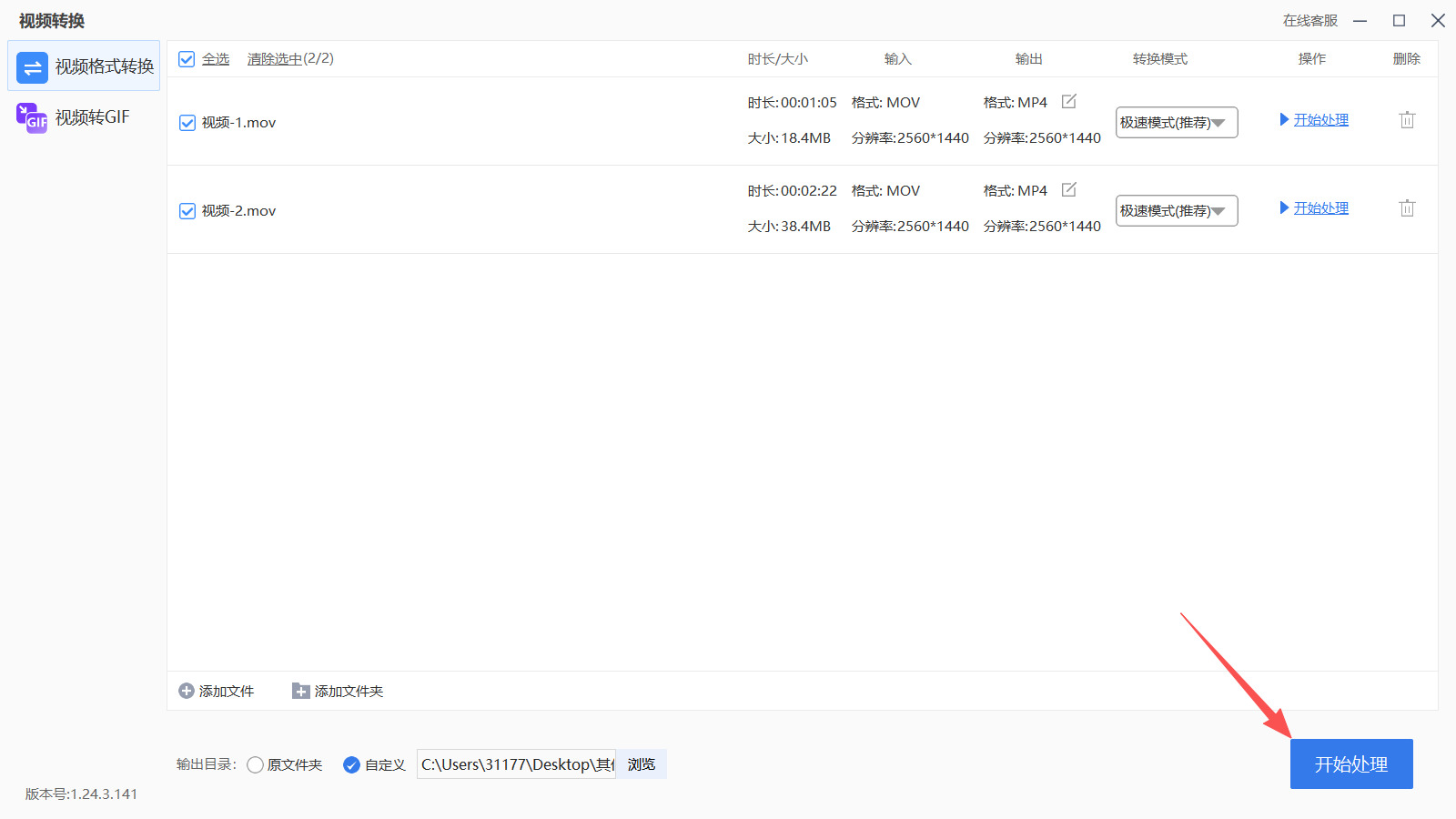Click the 视频-1.mov file name

pyautogui.click(x=238, y=123)
